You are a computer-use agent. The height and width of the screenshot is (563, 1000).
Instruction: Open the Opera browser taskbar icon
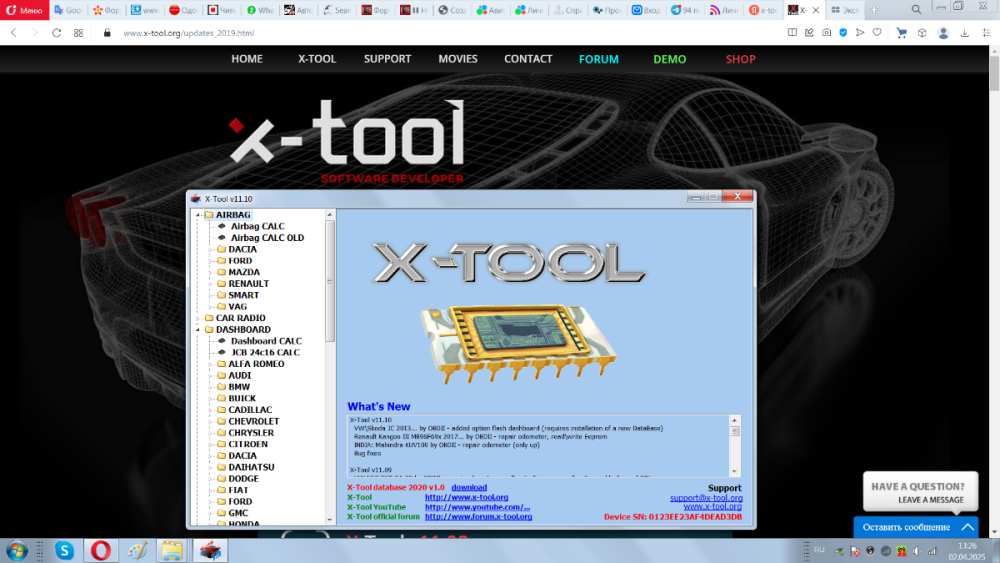100,550
